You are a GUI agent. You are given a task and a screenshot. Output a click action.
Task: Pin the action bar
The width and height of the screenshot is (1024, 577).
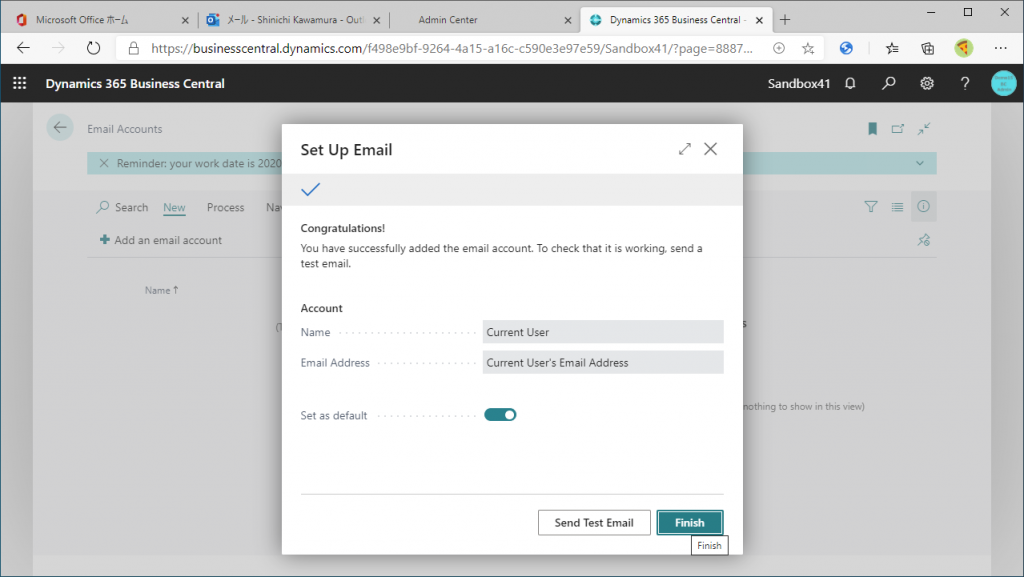[923, 240]
